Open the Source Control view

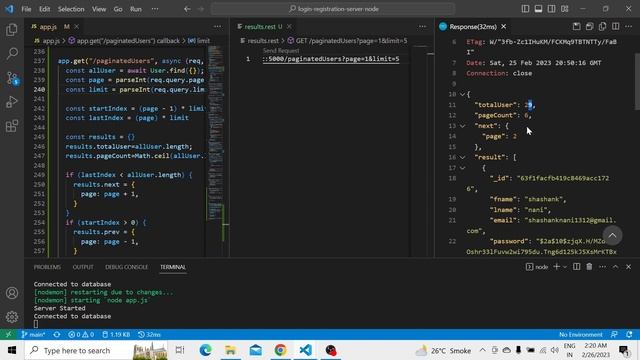point(12,78)
